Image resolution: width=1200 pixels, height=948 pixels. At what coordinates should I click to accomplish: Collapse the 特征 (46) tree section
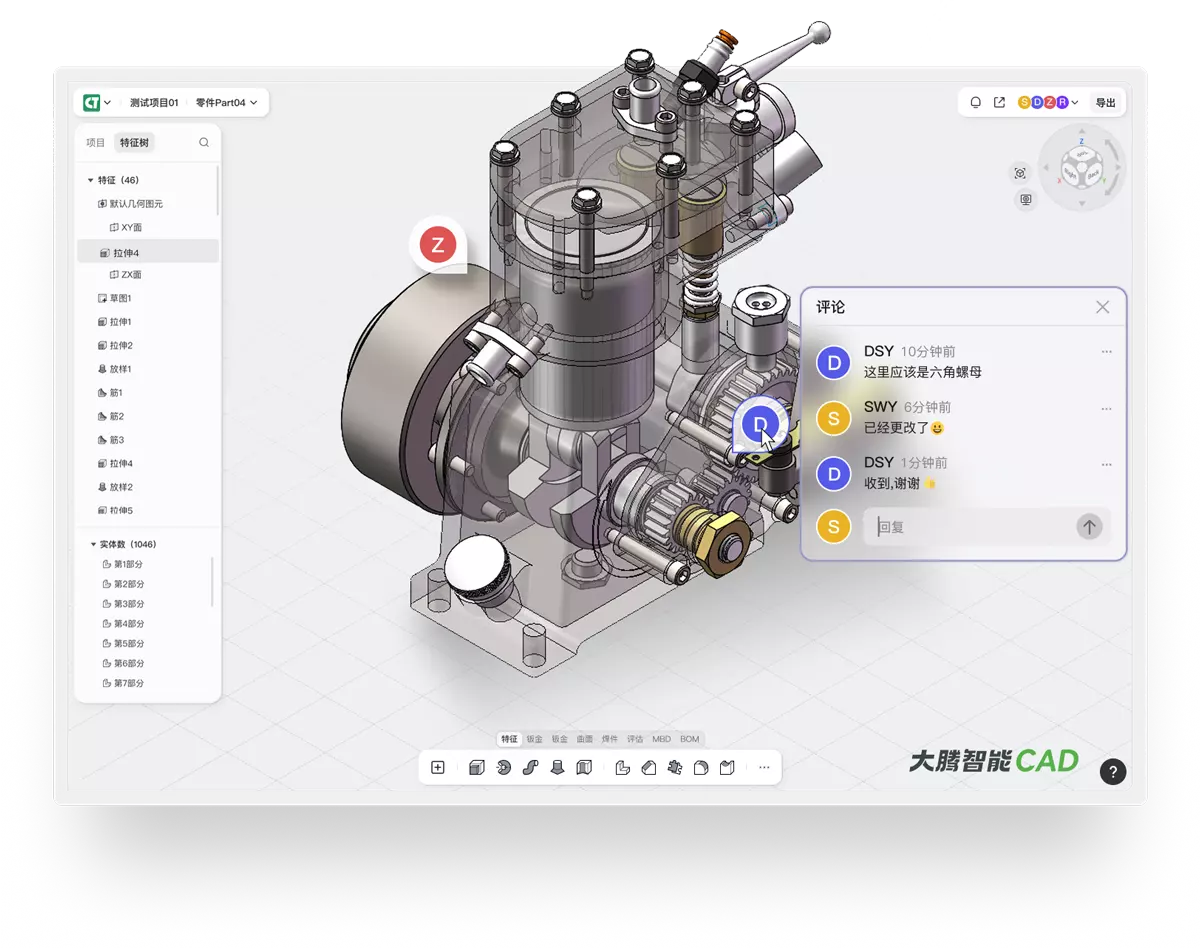(x=91, y=181)
